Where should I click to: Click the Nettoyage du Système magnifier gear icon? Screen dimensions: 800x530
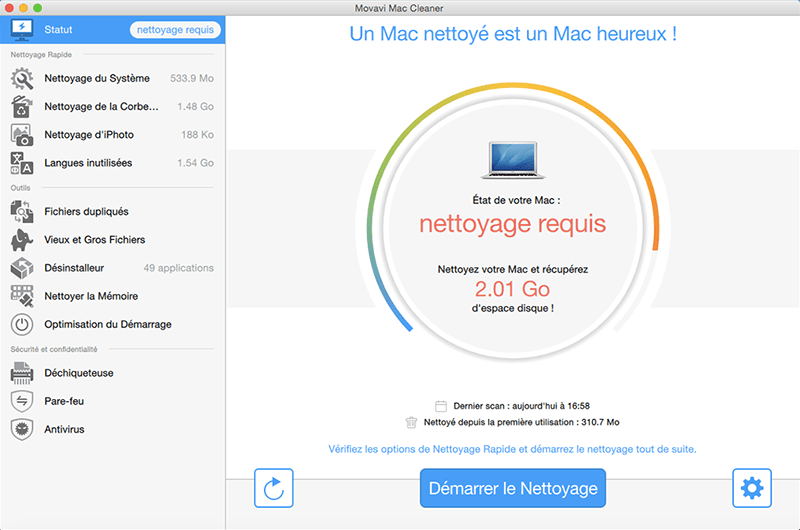22,79
